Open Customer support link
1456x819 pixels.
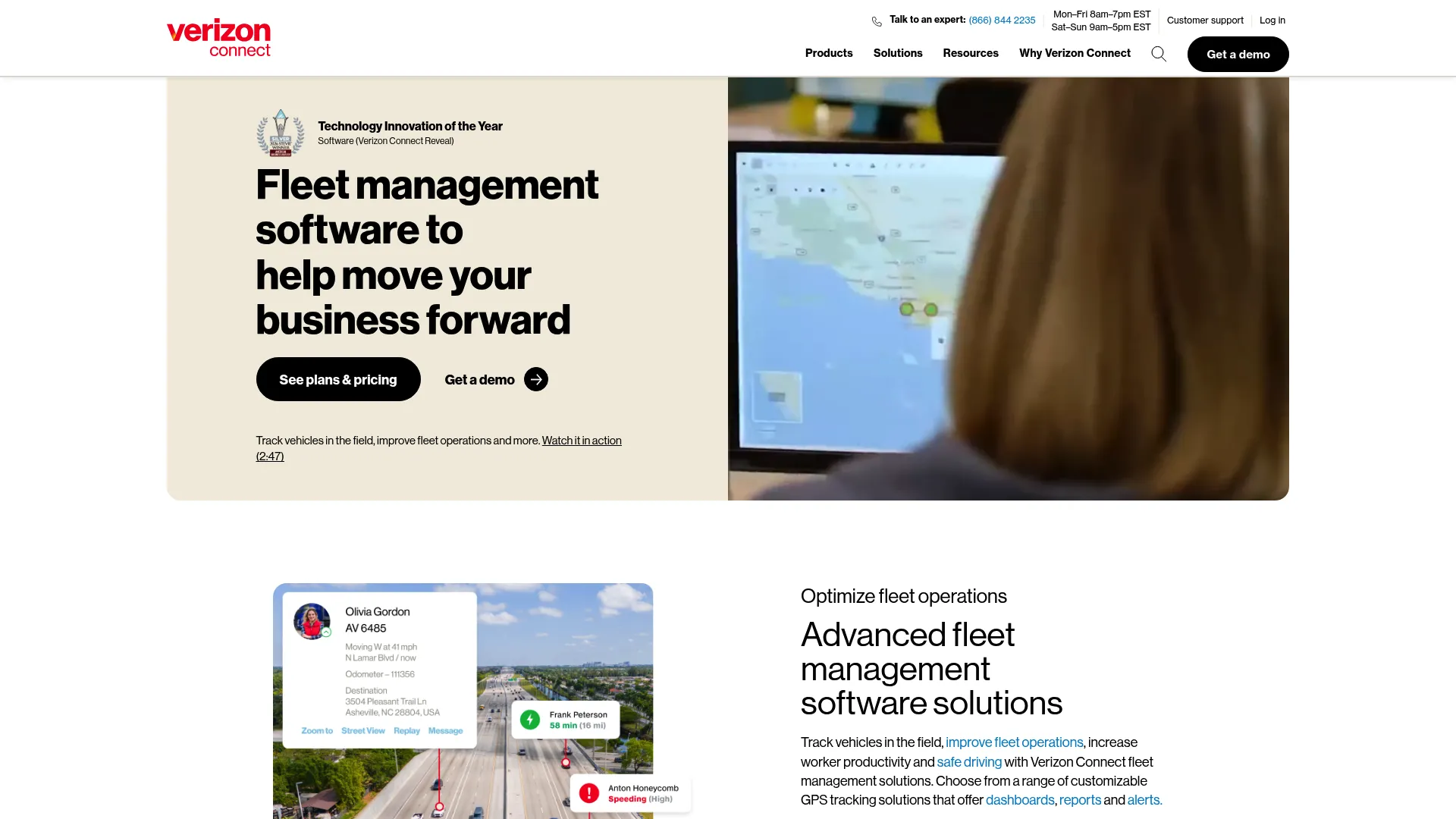(1205, 20)
